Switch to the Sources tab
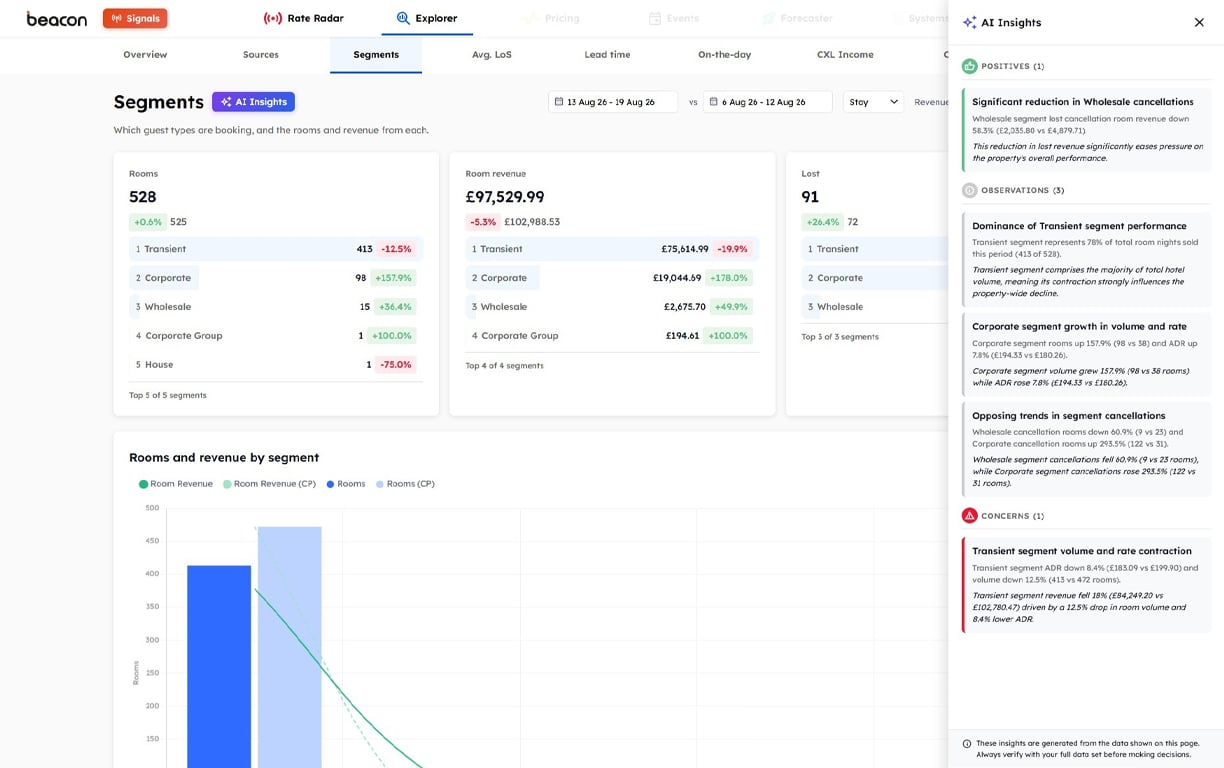 click(x=261, y=55)
